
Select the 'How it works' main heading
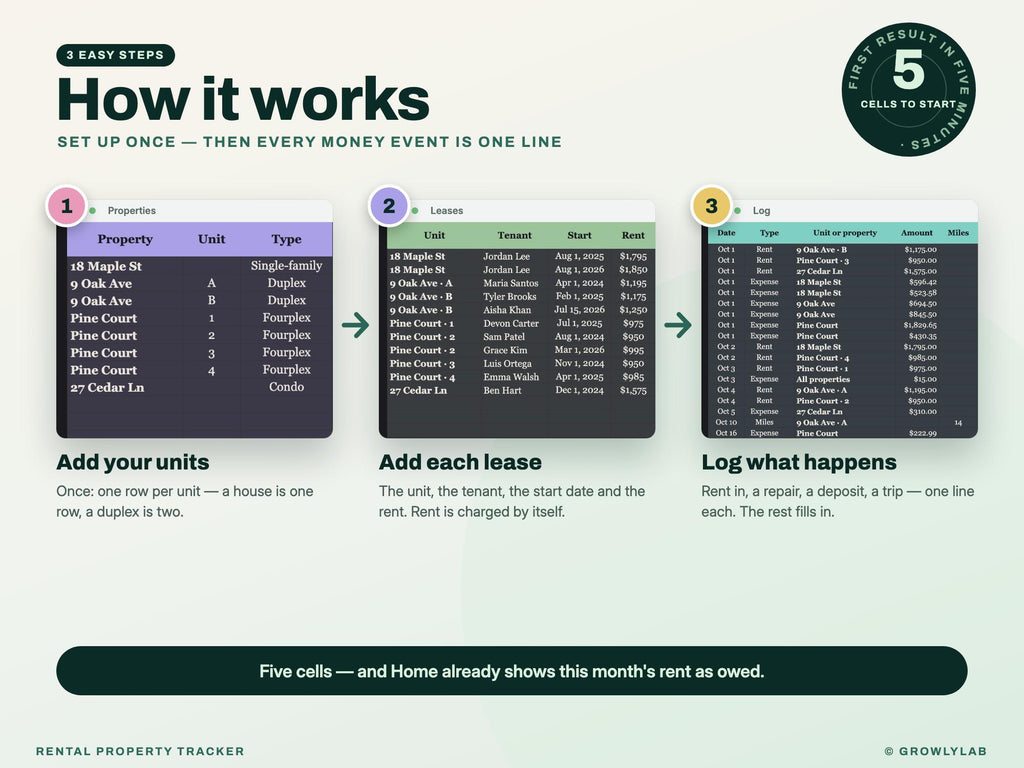243,99
